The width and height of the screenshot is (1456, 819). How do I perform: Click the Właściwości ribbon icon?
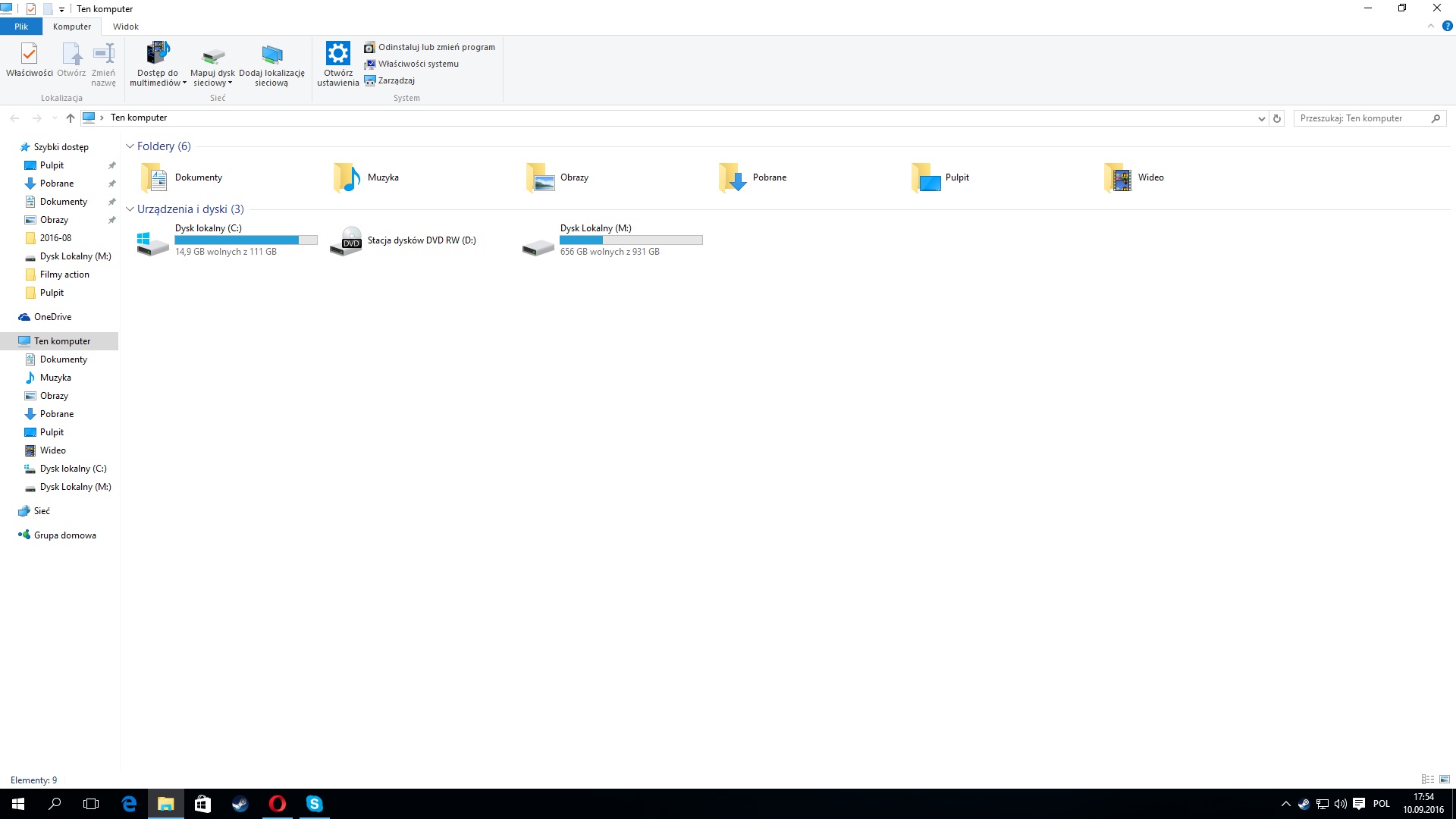coord(30,60)
